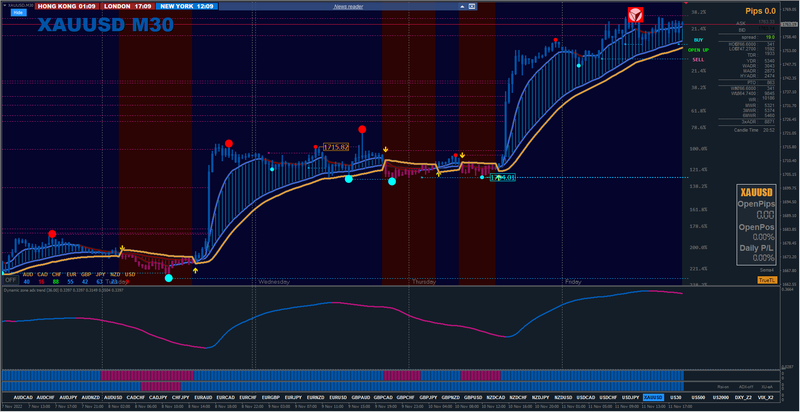
Task: Select the CHFJPY symbol button
Action: (180, 397)
